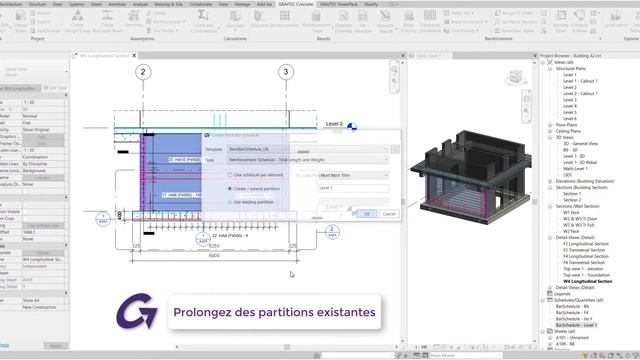Image resolution: width=640 pixels, height=360 pixels.
Task: Switch to the Collaborate ribbon tab
Action: coord(201,4)
